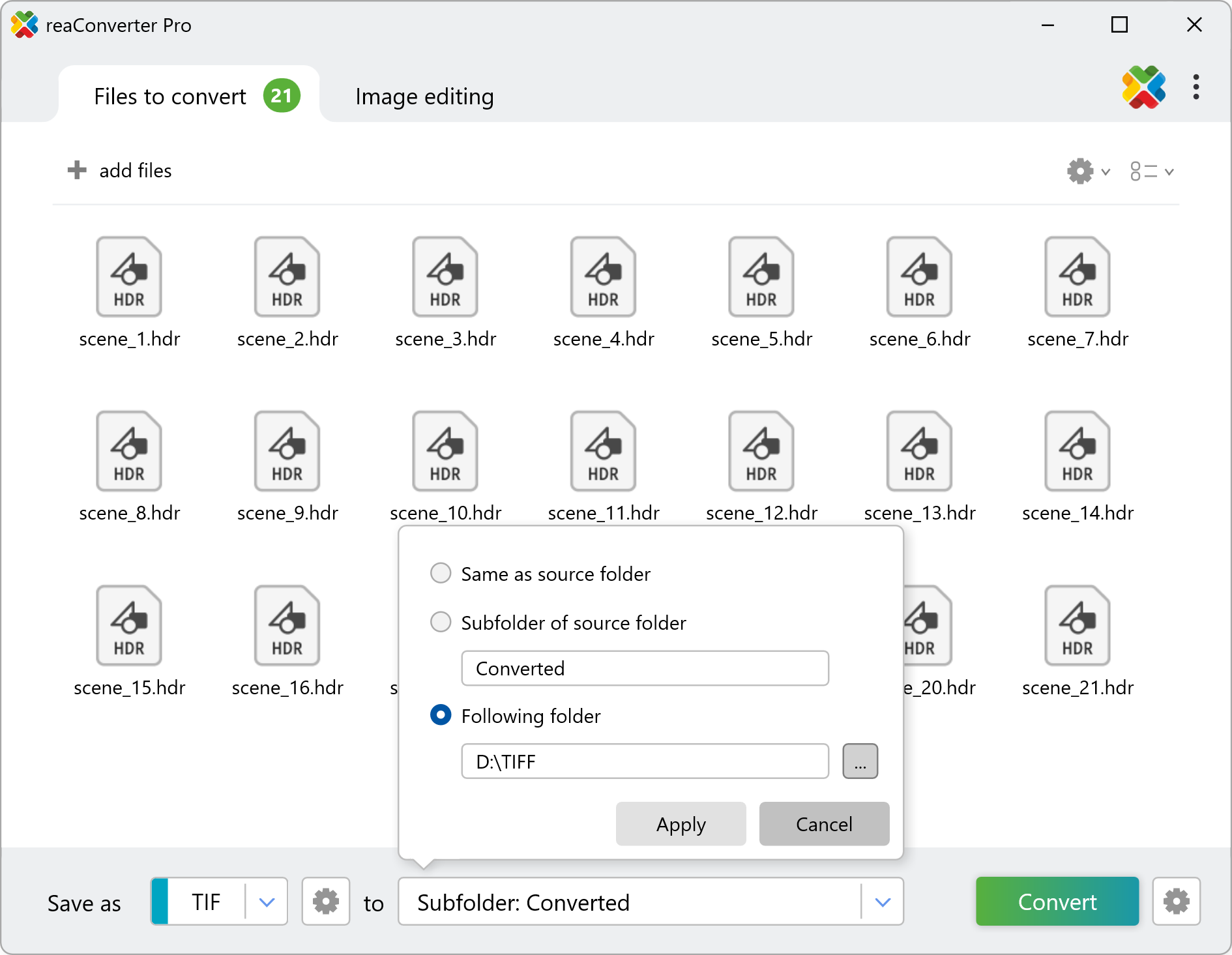Click the TIF format settings gear
The height and width of the screenshot is (955, 1232).
coord(325,902)
